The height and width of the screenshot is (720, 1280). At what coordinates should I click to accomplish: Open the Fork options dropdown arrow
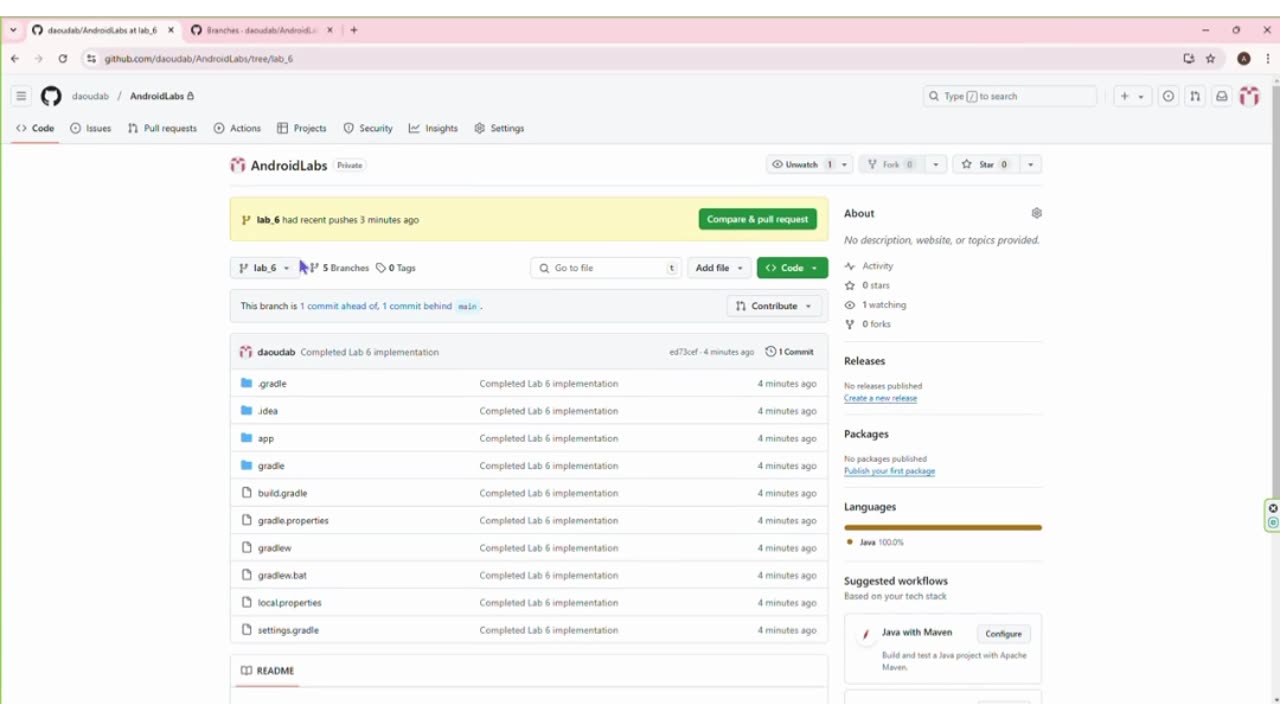[x=936, y=165]
